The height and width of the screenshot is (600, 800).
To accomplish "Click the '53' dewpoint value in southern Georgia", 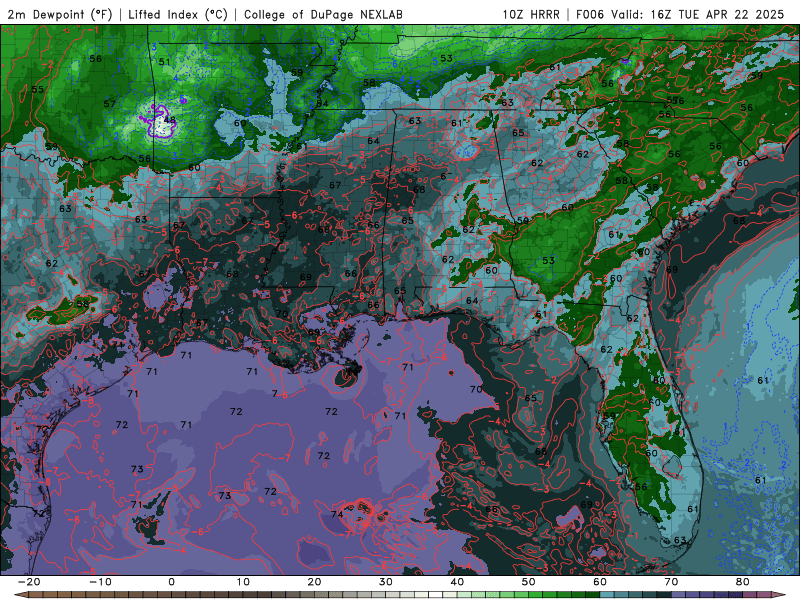I will tap(548, 260).
